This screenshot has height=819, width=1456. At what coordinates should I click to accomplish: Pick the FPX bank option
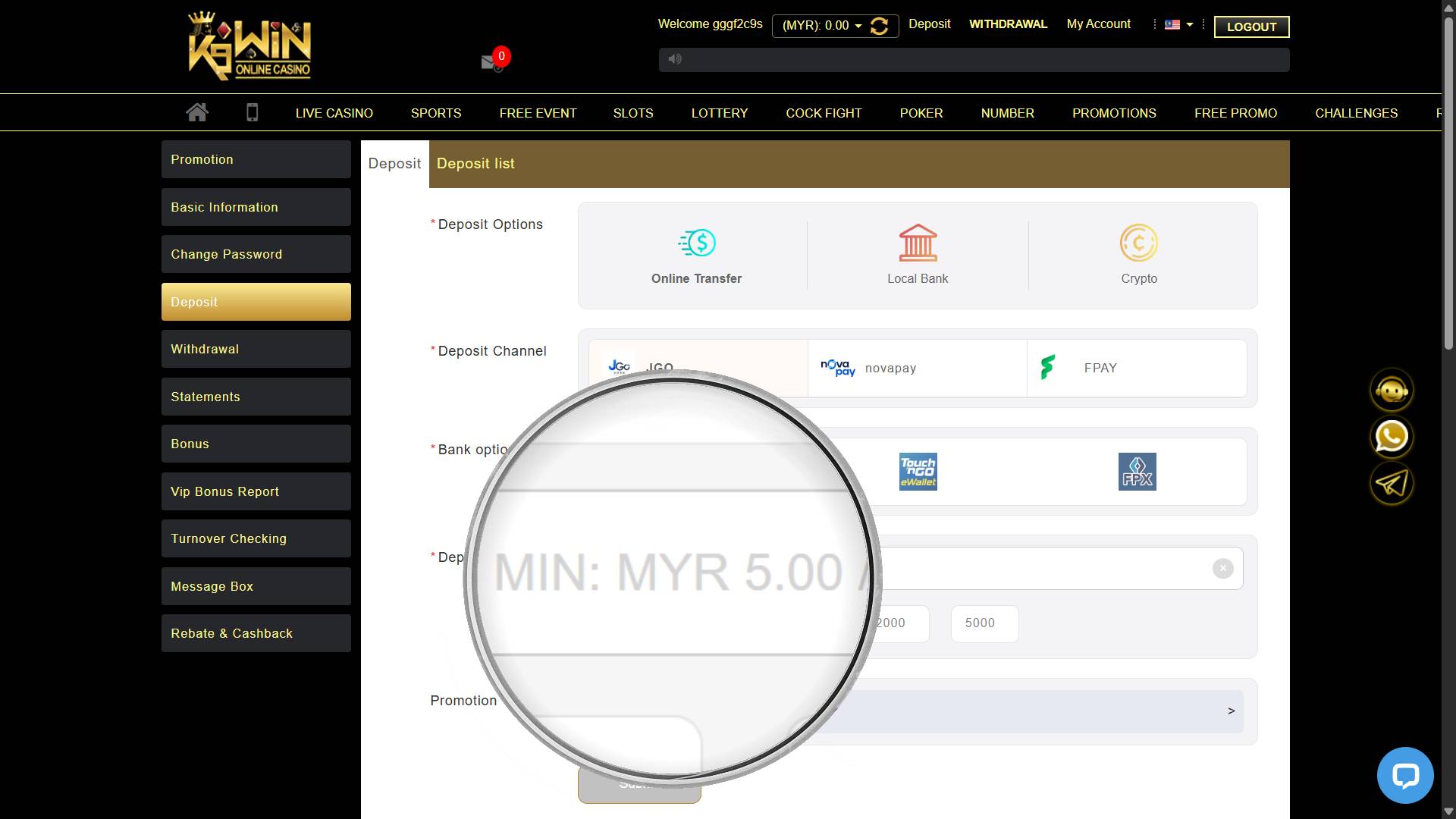click(x=1137, y=472)
